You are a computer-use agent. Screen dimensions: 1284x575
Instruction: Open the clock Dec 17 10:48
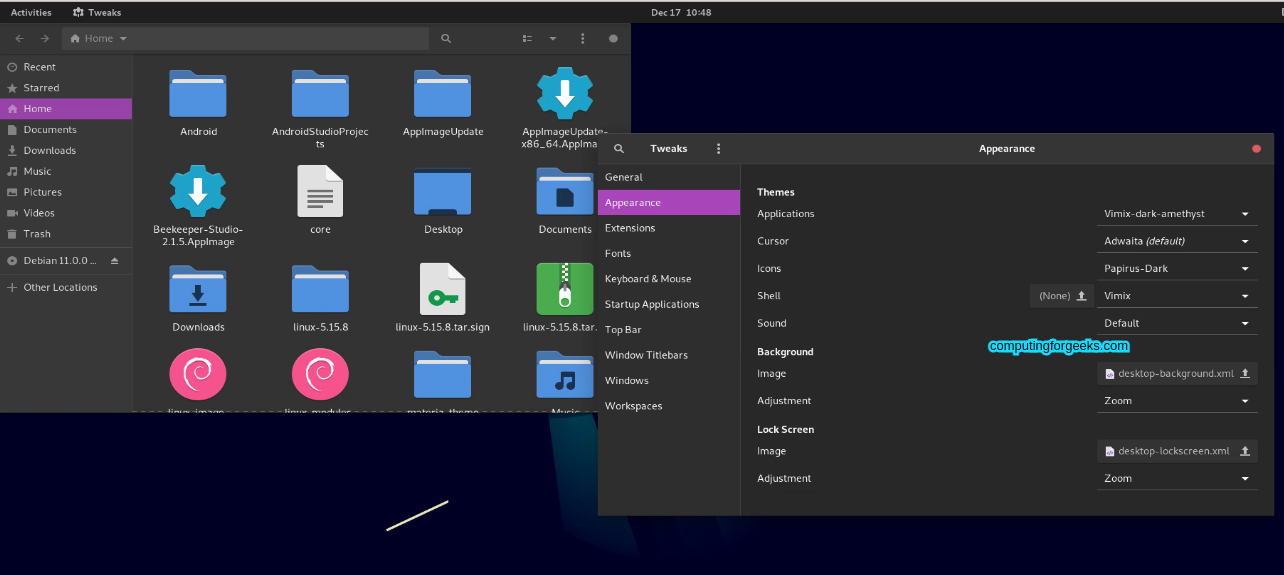click(x=681, y=13)
